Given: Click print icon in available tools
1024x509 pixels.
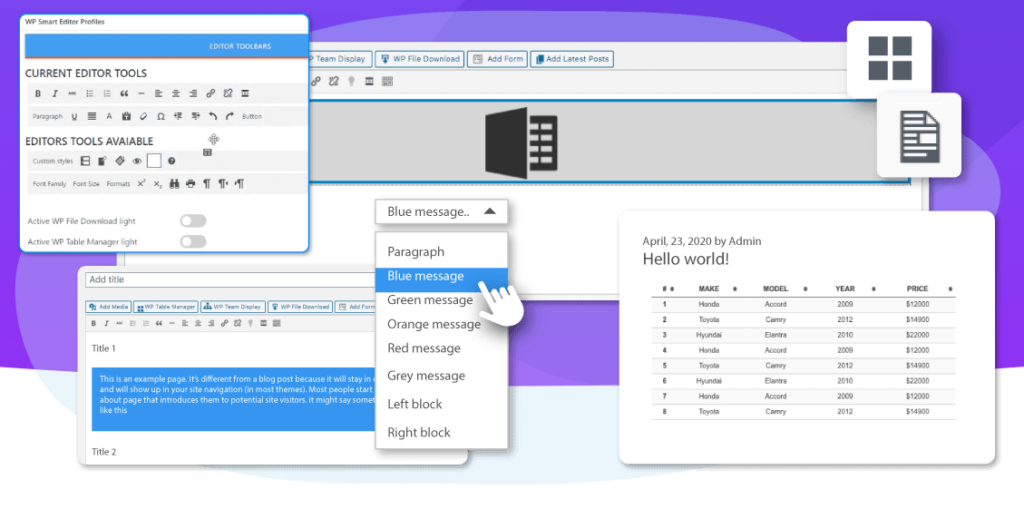Looking at the screenshot, I should click(190, 184).
